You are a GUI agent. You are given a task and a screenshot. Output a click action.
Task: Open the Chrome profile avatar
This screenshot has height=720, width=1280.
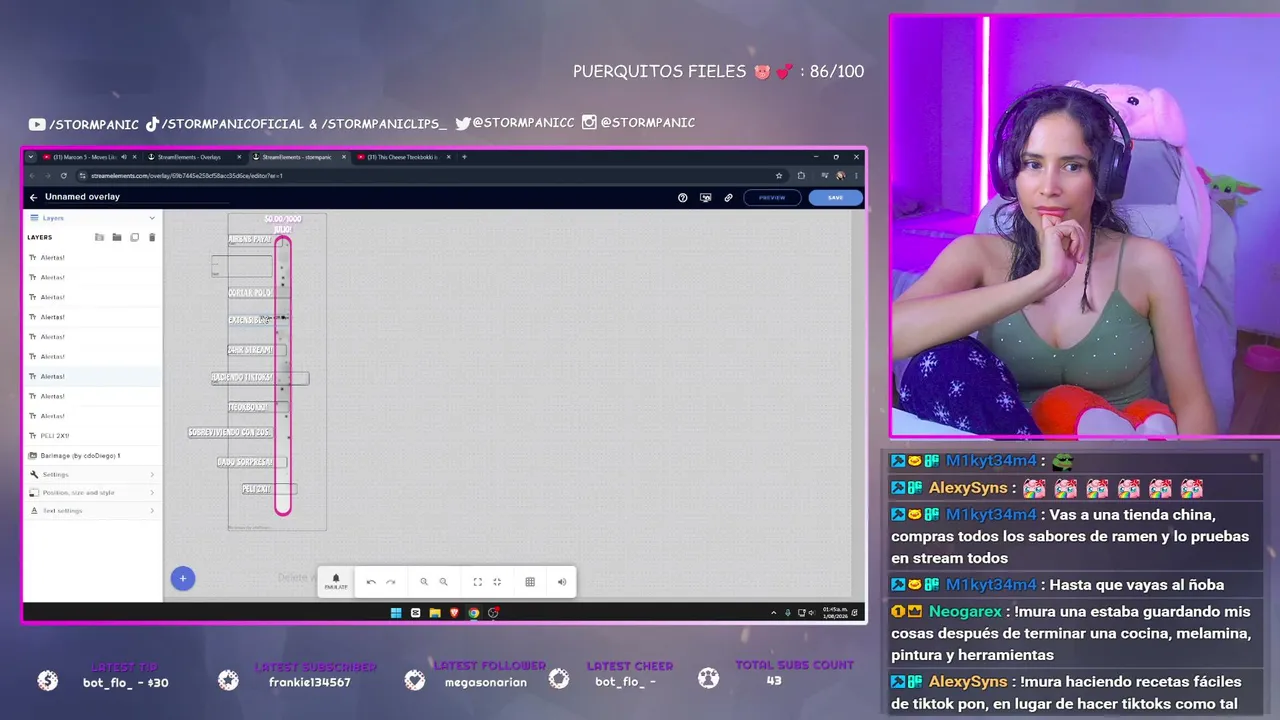coord(840,176)
